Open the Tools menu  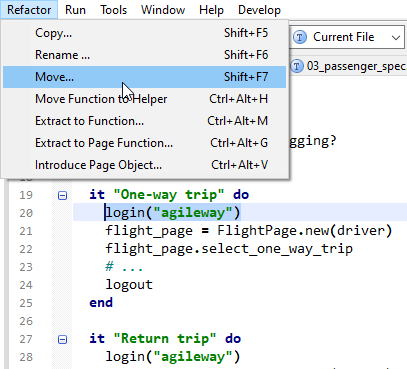pos(114,10)
